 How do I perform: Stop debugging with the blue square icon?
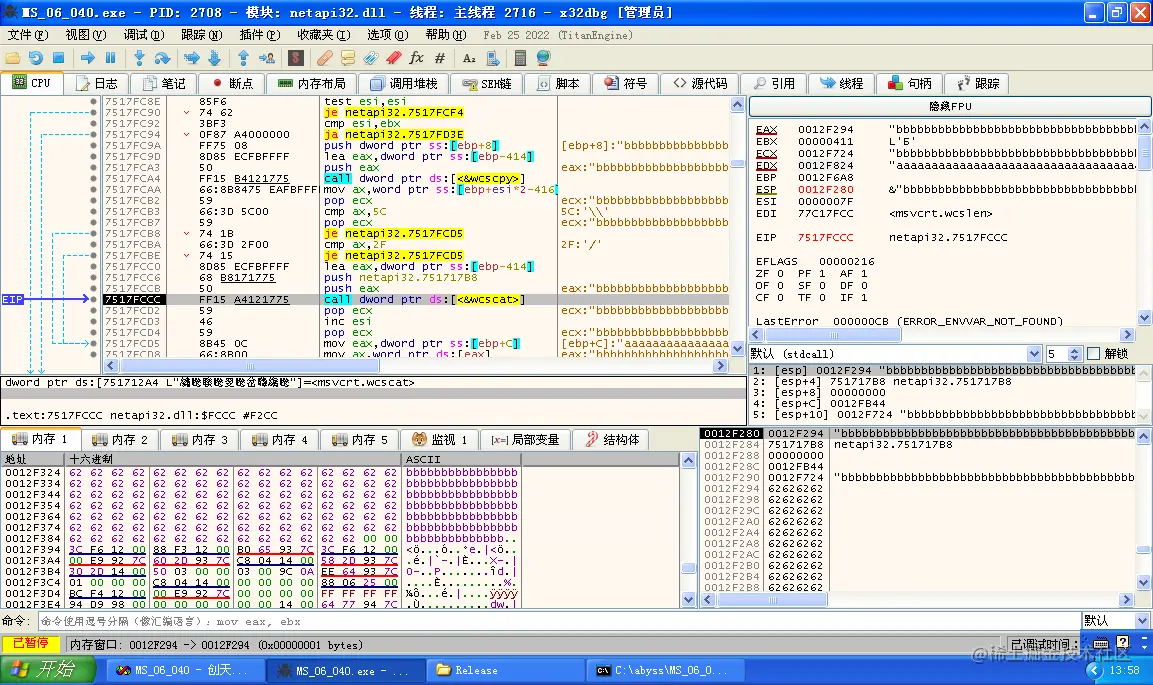[59, 58]
